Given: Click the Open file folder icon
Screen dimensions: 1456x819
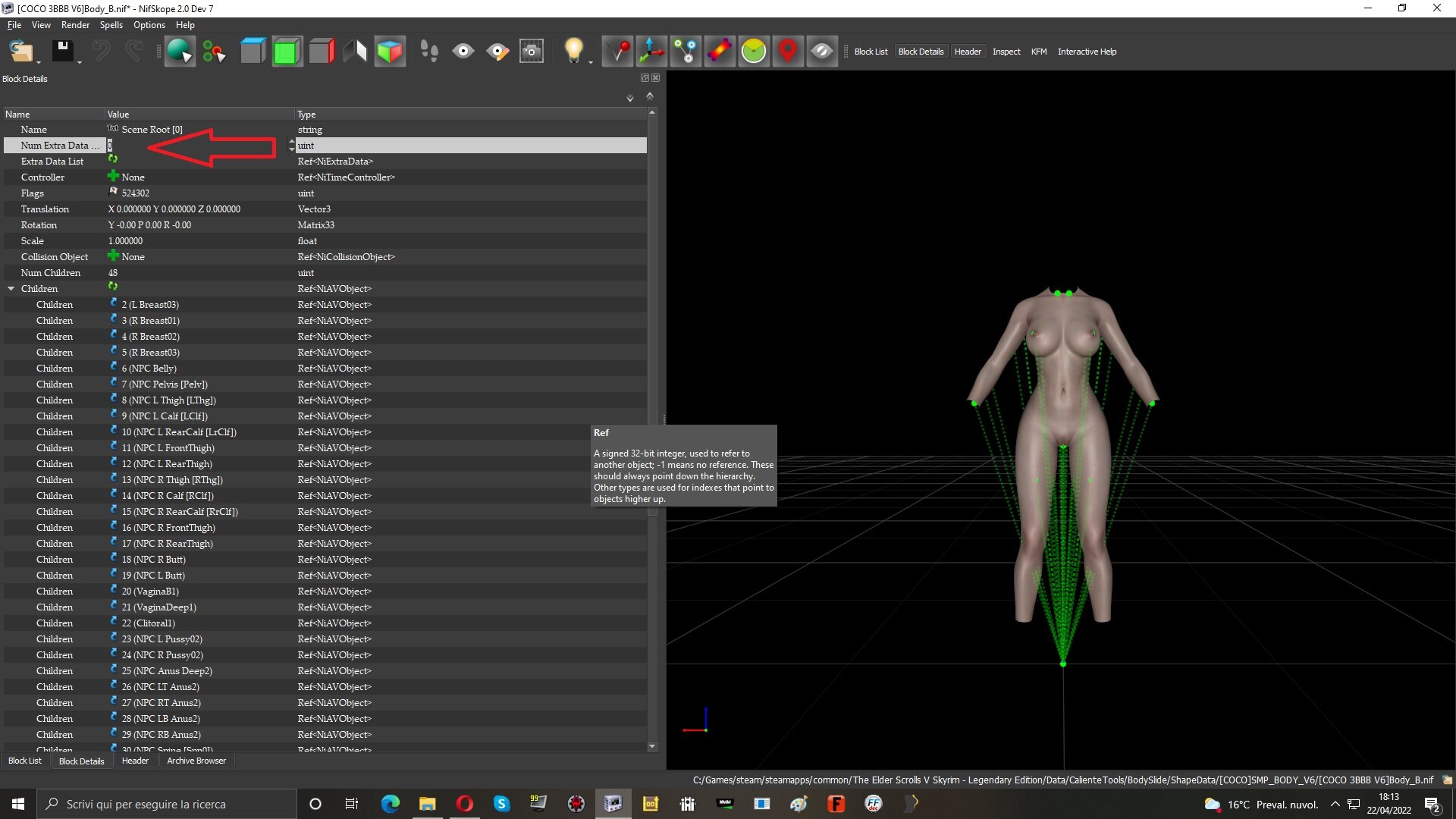Looking at the screenshot, I should (x=21, y=51).
